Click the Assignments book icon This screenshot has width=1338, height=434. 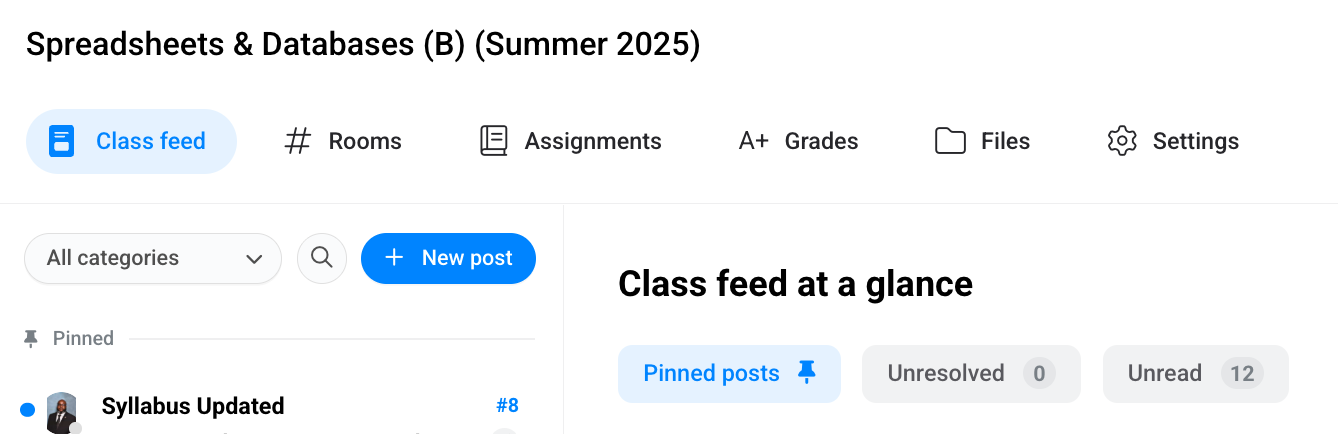494,141
